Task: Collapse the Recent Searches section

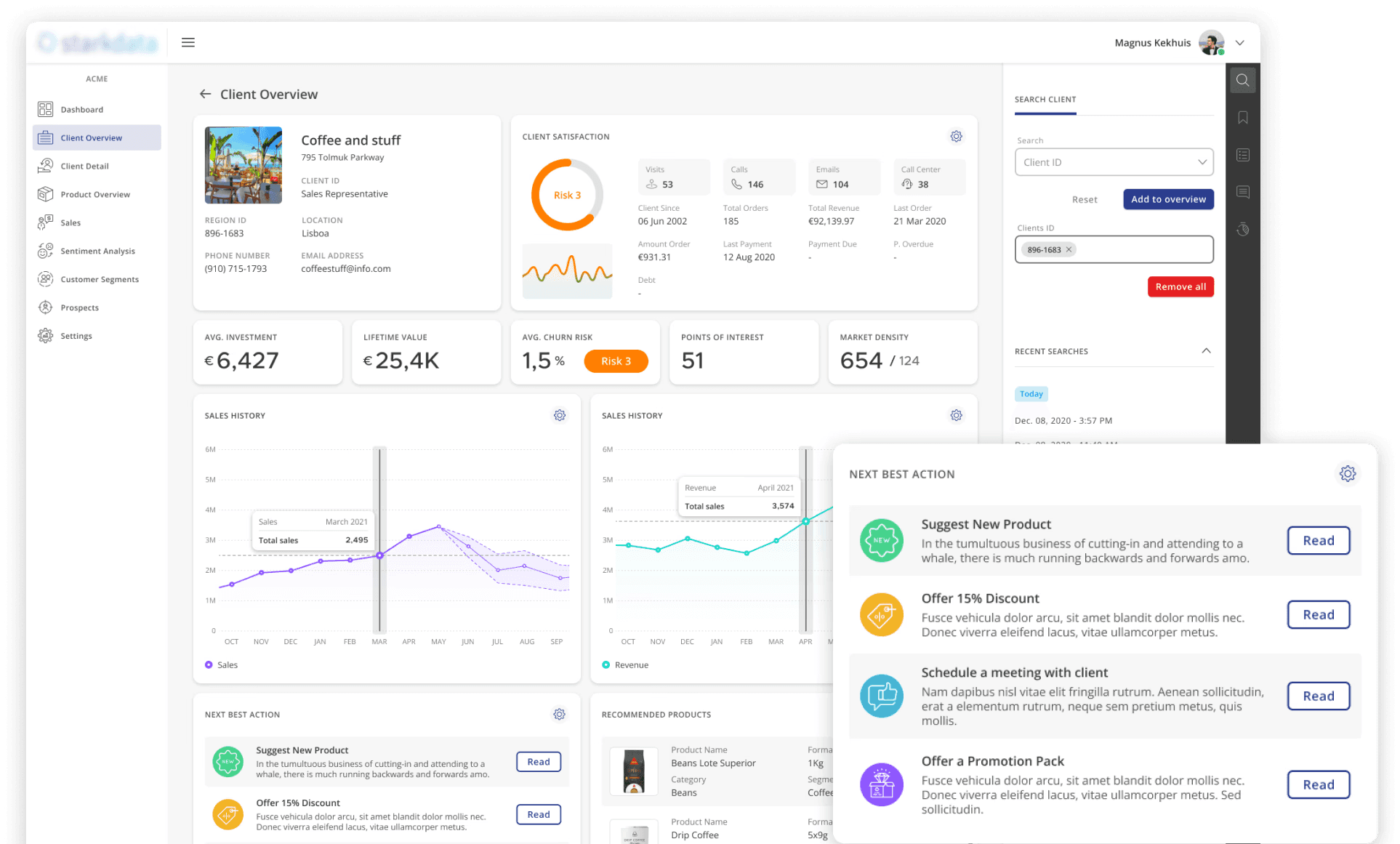Action: [1206, 351]
